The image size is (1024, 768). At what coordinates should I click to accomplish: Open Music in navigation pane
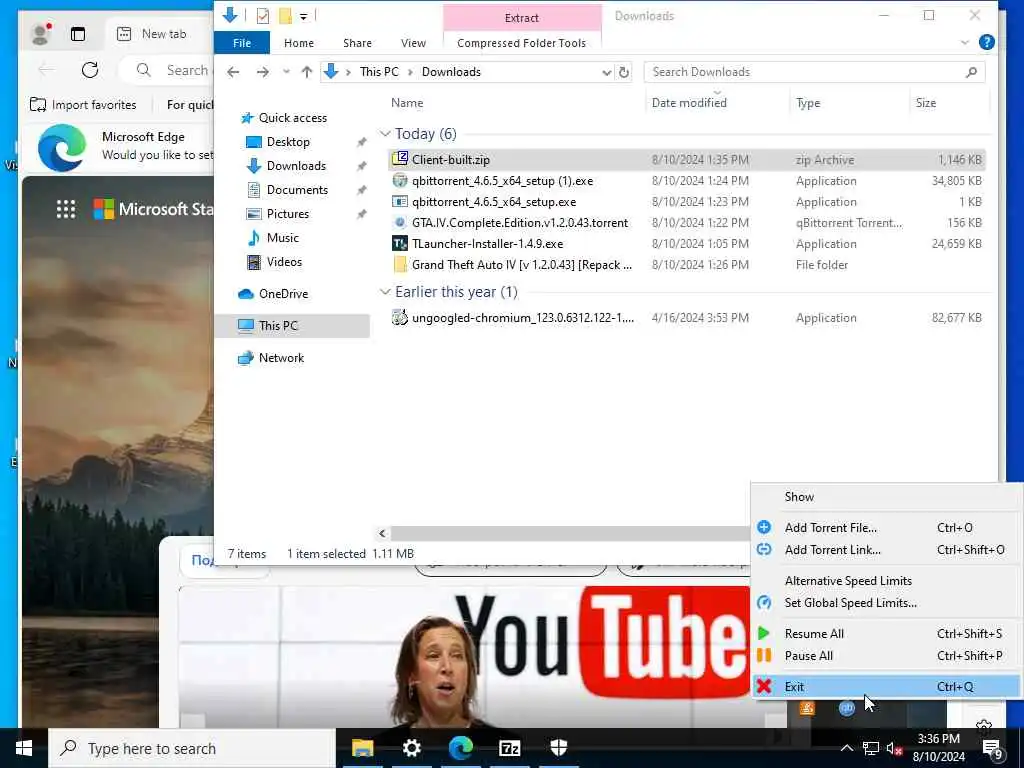[282, 238]
